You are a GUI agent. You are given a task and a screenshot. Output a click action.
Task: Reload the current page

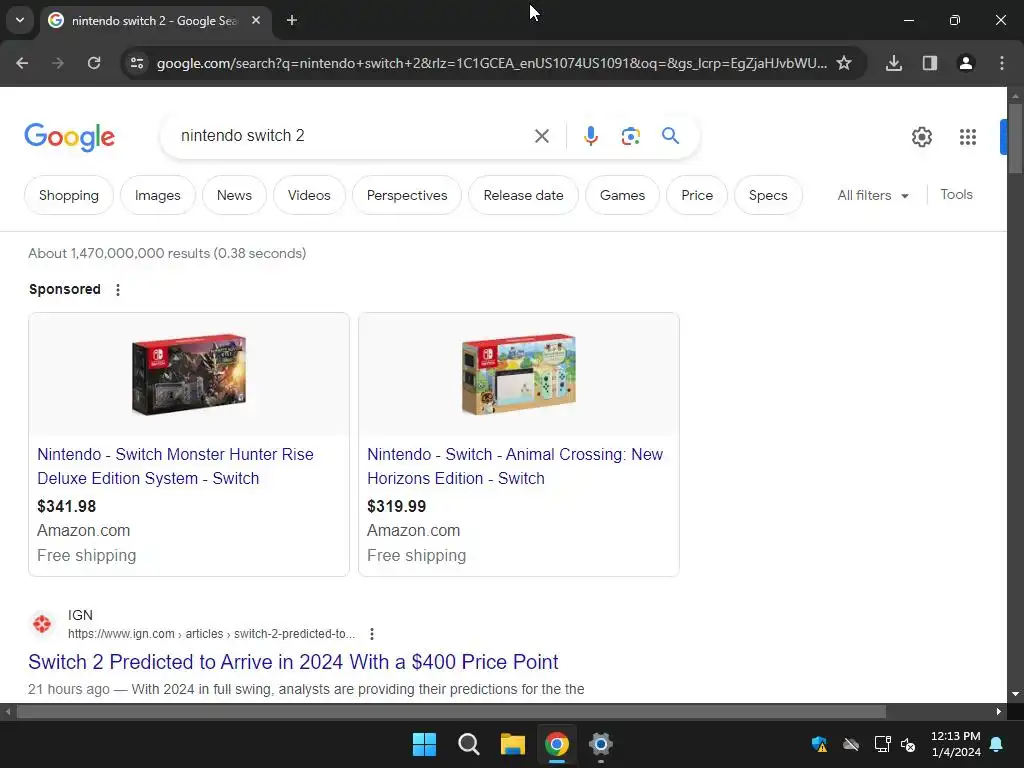[94, 63]
